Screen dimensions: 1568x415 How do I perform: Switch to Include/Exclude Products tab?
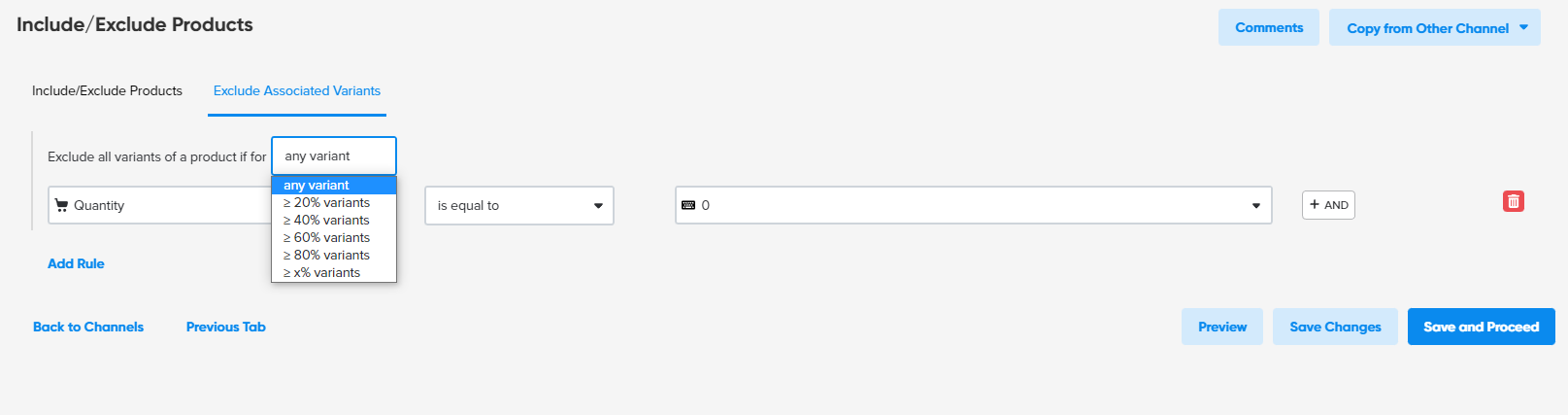(107, 91)
